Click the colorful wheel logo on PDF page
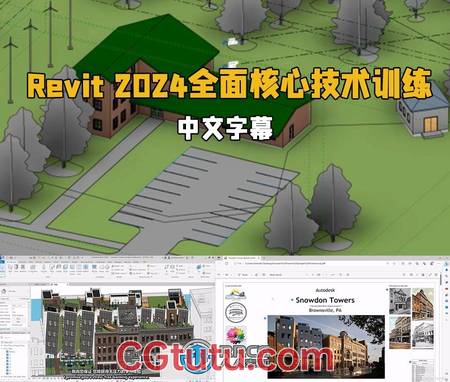This screenshot has width=450, height=382. pos(236,335)
